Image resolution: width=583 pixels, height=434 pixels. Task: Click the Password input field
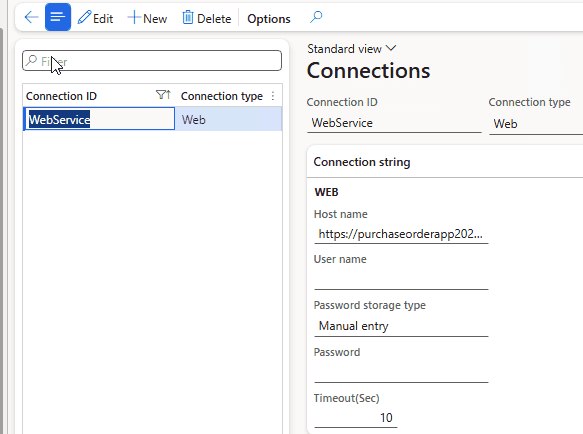coord(401,373)
